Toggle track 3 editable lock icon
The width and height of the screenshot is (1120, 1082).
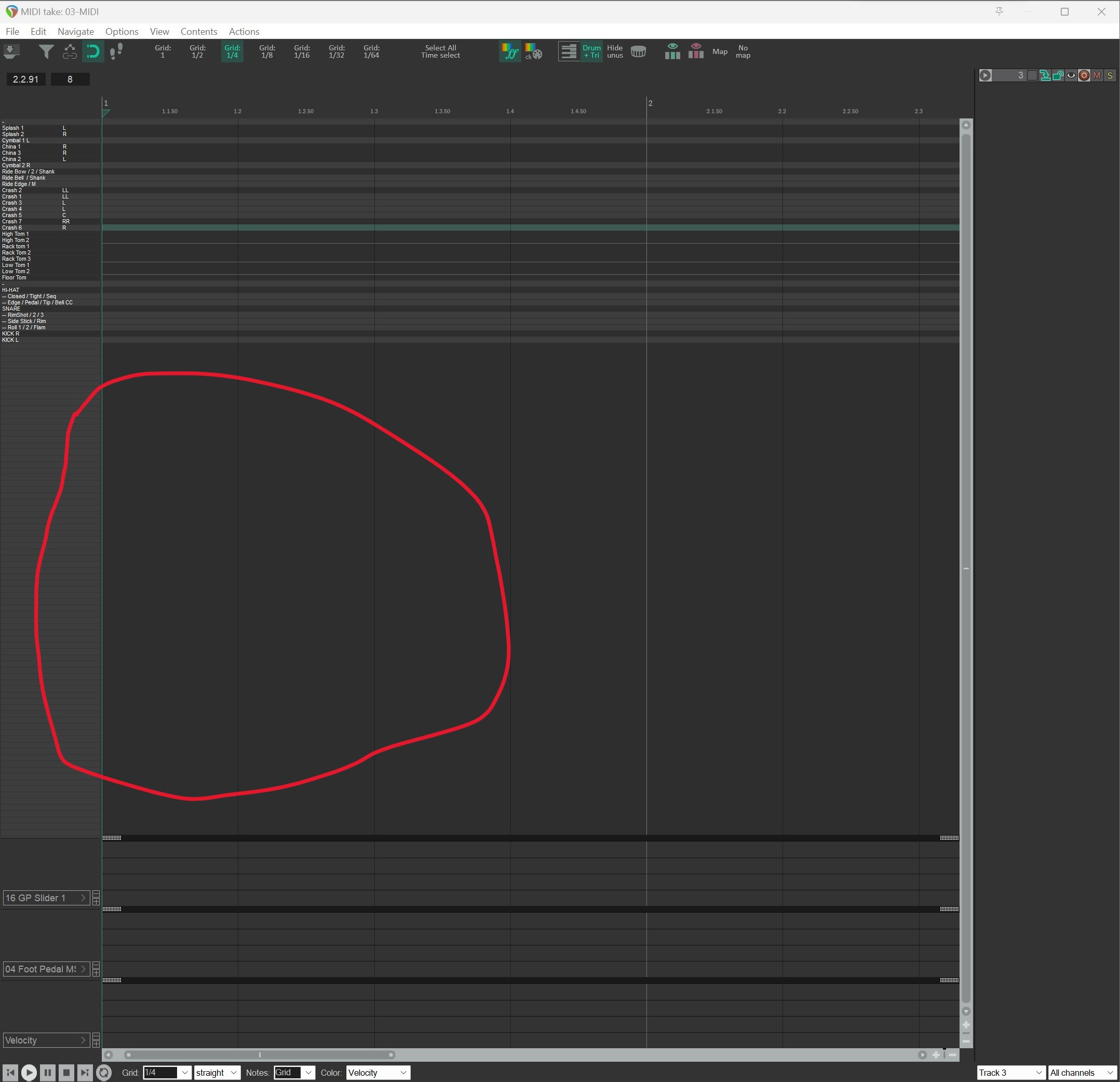pos(1058,75)
